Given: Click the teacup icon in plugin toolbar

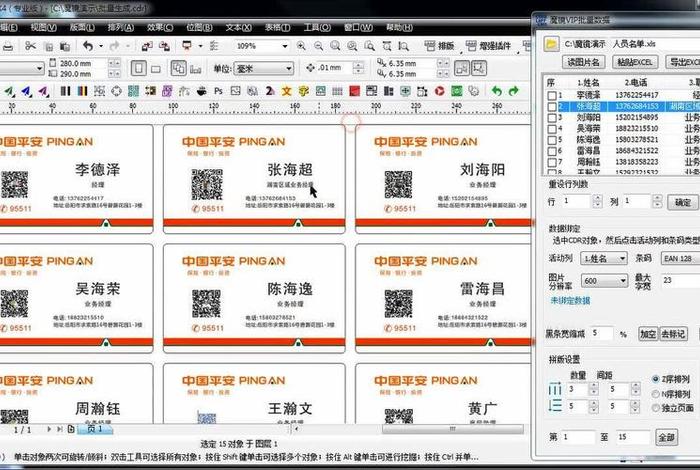Looking at the screenshot, I should (x=201, y=91).
